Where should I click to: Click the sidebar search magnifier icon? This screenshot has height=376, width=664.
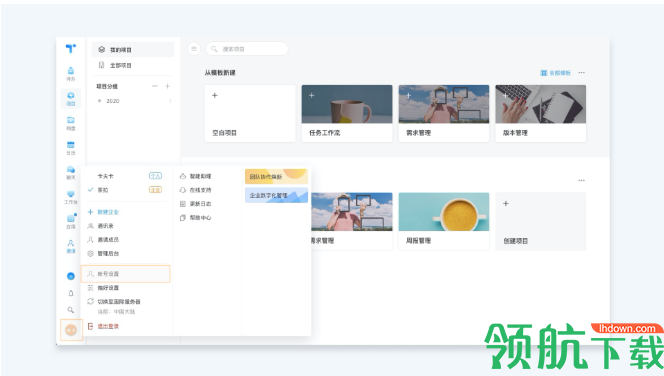[x=71, y=310]
